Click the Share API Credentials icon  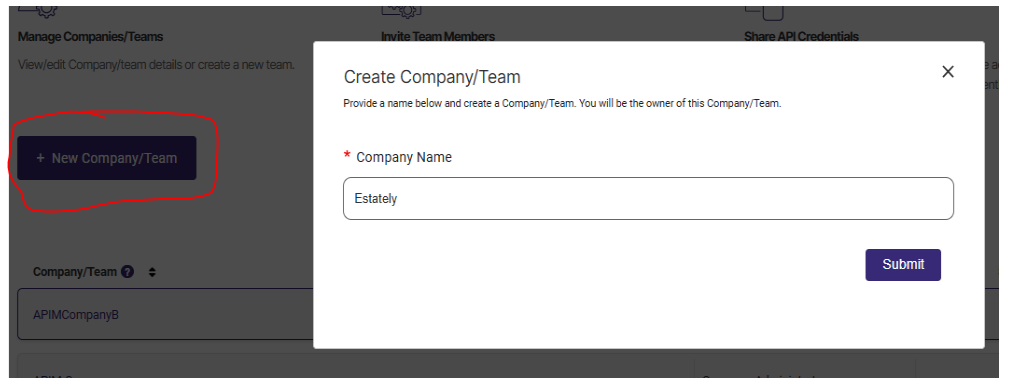[765, 13]
